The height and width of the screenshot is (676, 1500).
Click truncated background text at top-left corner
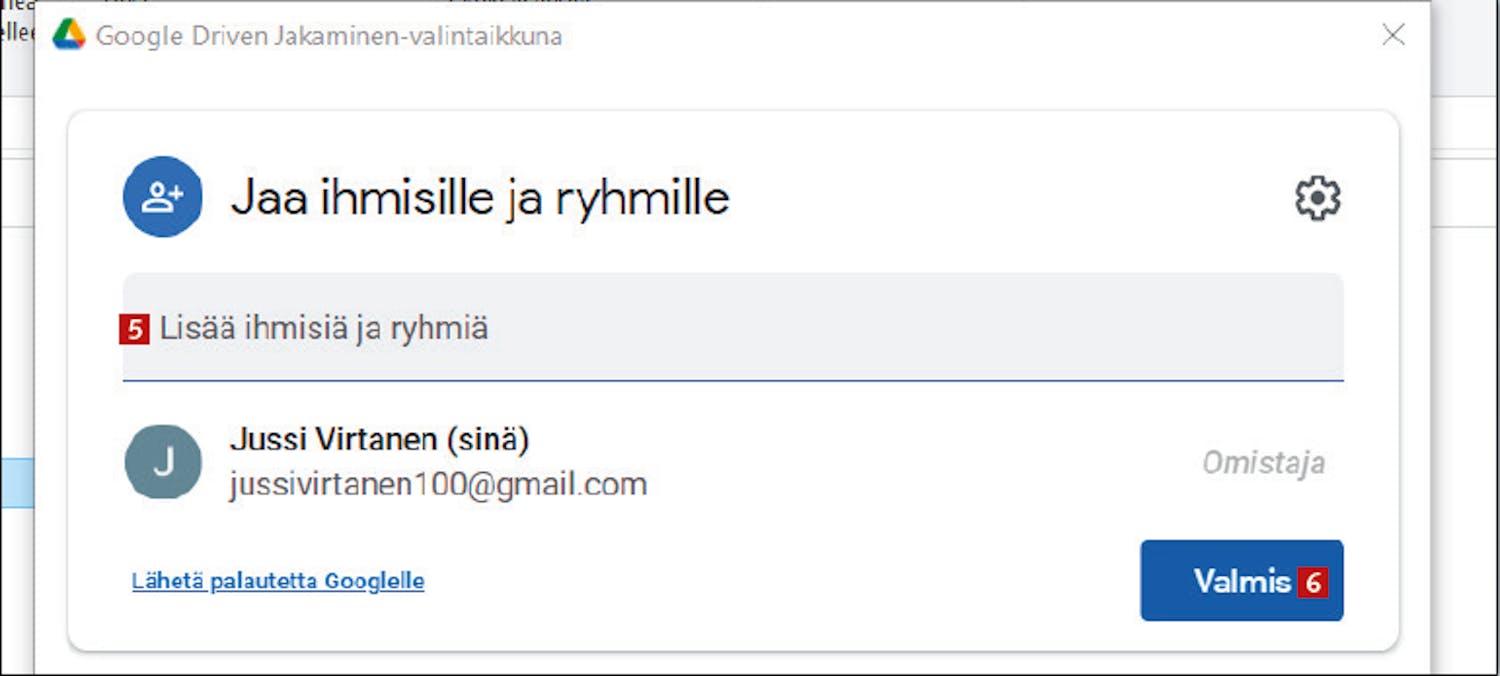coord(17,22)
